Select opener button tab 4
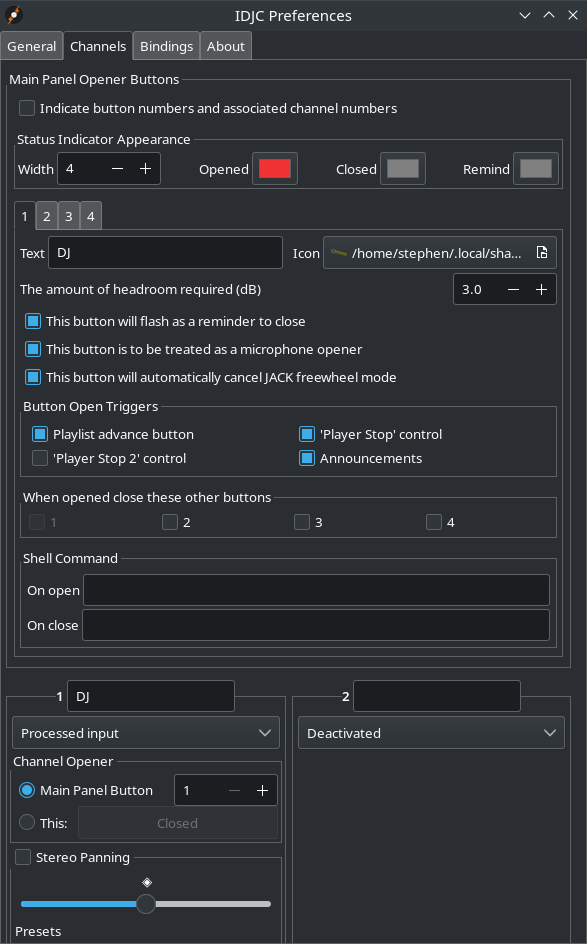This screenshot has height=944, width=587. [90, 216]
